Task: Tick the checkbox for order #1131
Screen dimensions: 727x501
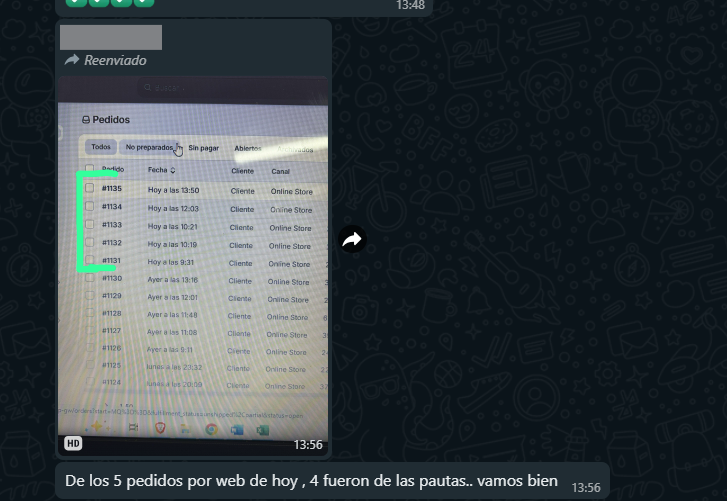Action: [89, 260]
